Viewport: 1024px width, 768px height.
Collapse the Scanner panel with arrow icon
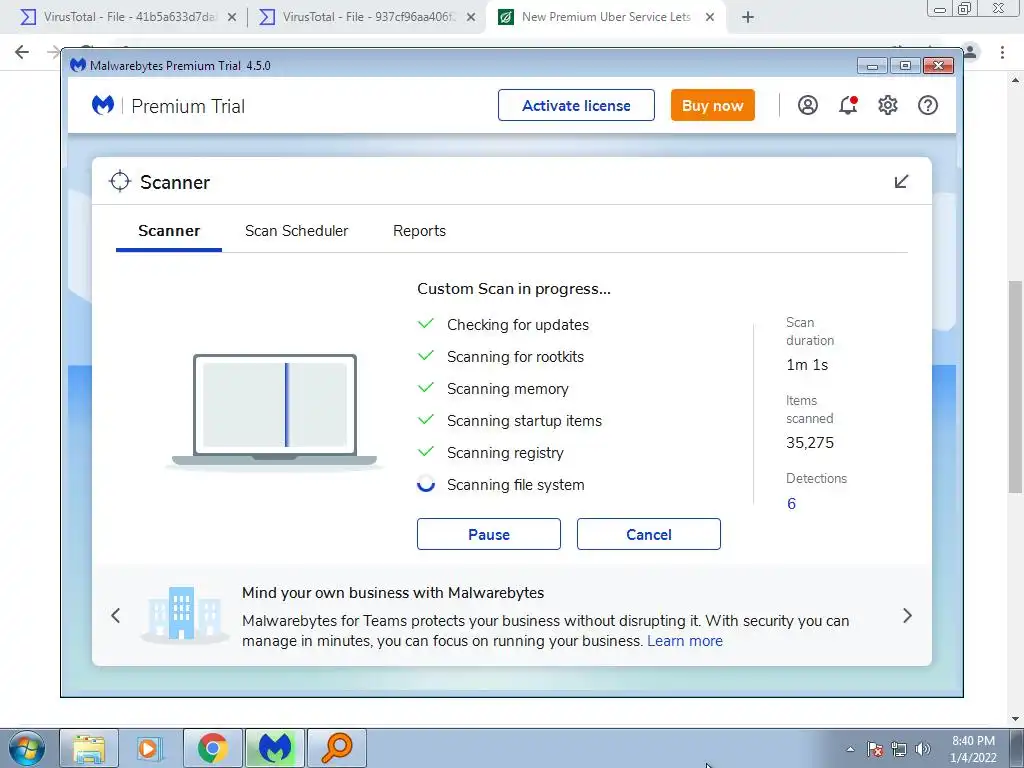(x=901, y=182)
